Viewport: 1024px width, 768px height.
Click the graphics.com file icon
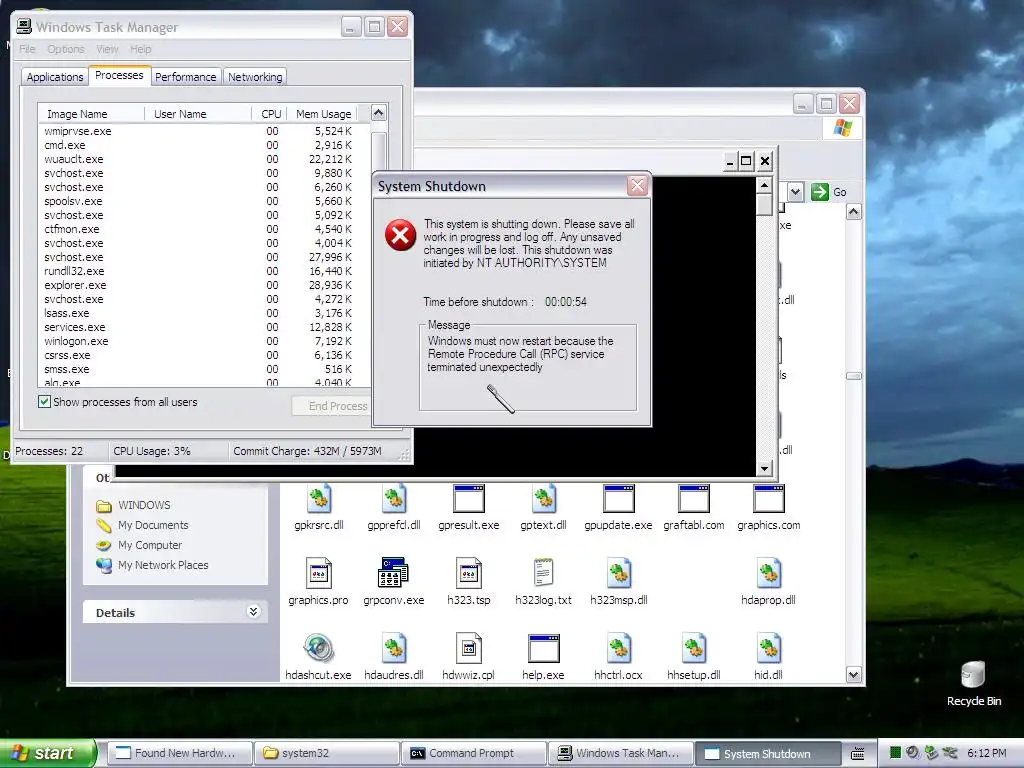pyautogui.click(x=769, y=500)
